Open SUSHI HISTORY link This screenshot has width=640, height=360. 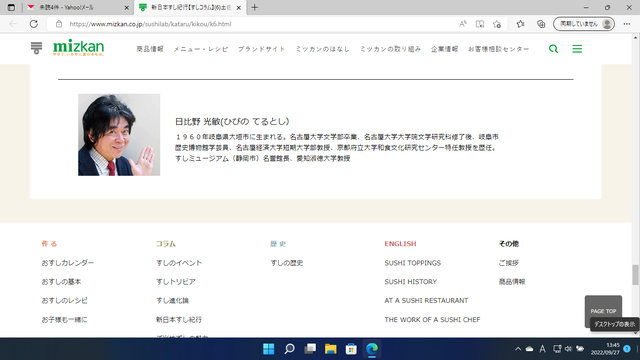tap(411, 282)
